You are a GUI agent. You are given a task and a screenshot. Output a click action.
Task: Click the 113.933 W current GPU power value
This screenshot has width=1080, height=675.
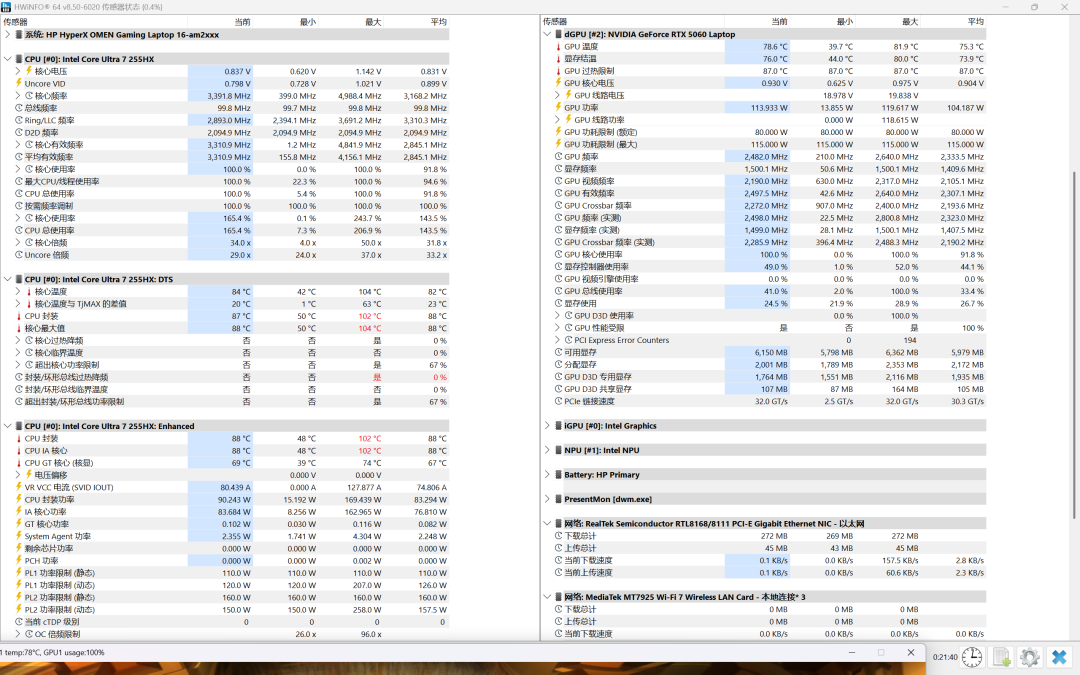pyautogui.click(x=769, y=107)
